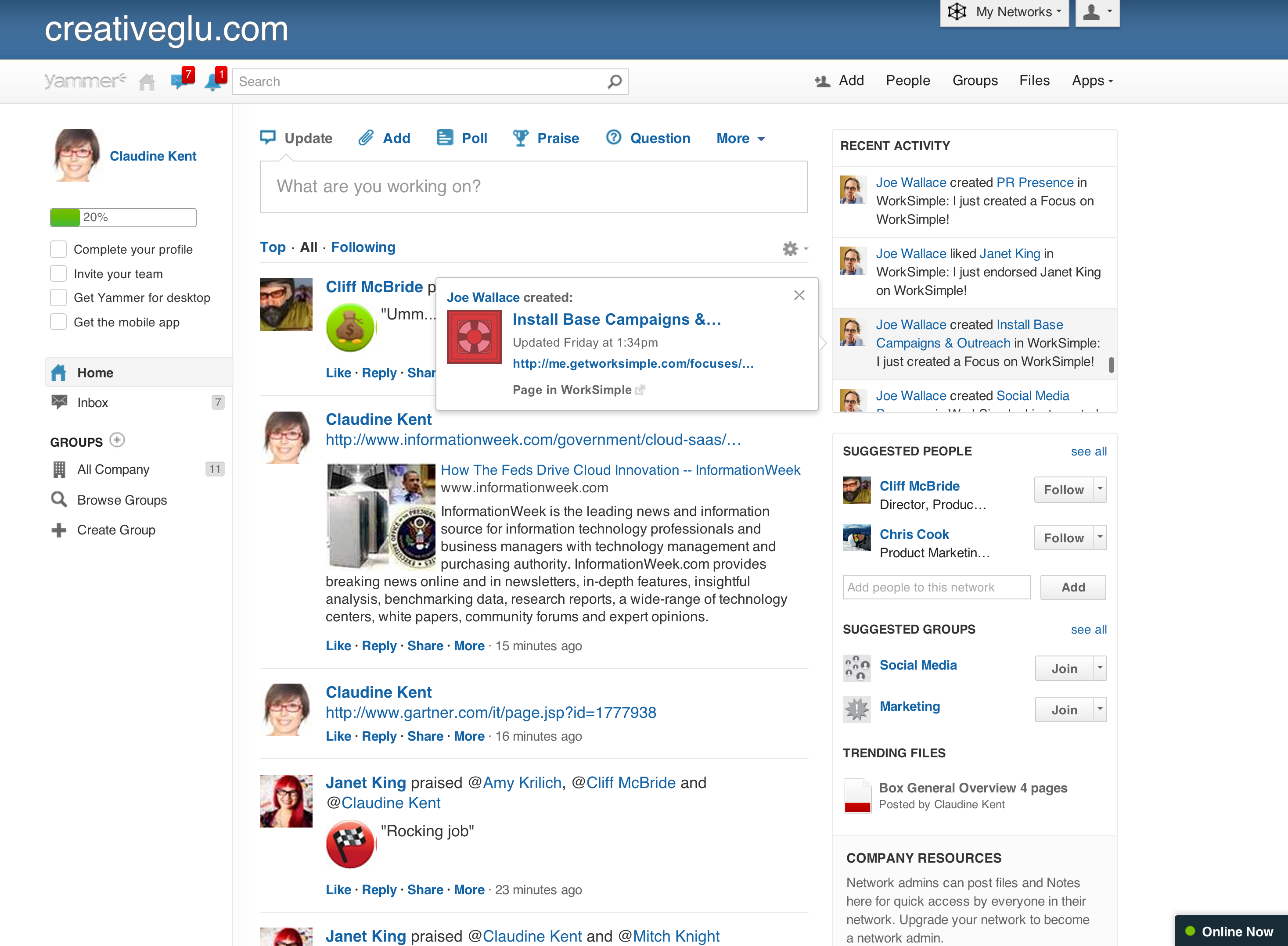Follow Cliff McBride
This screenshot has width=1288, height=946.
(1063, 490)
